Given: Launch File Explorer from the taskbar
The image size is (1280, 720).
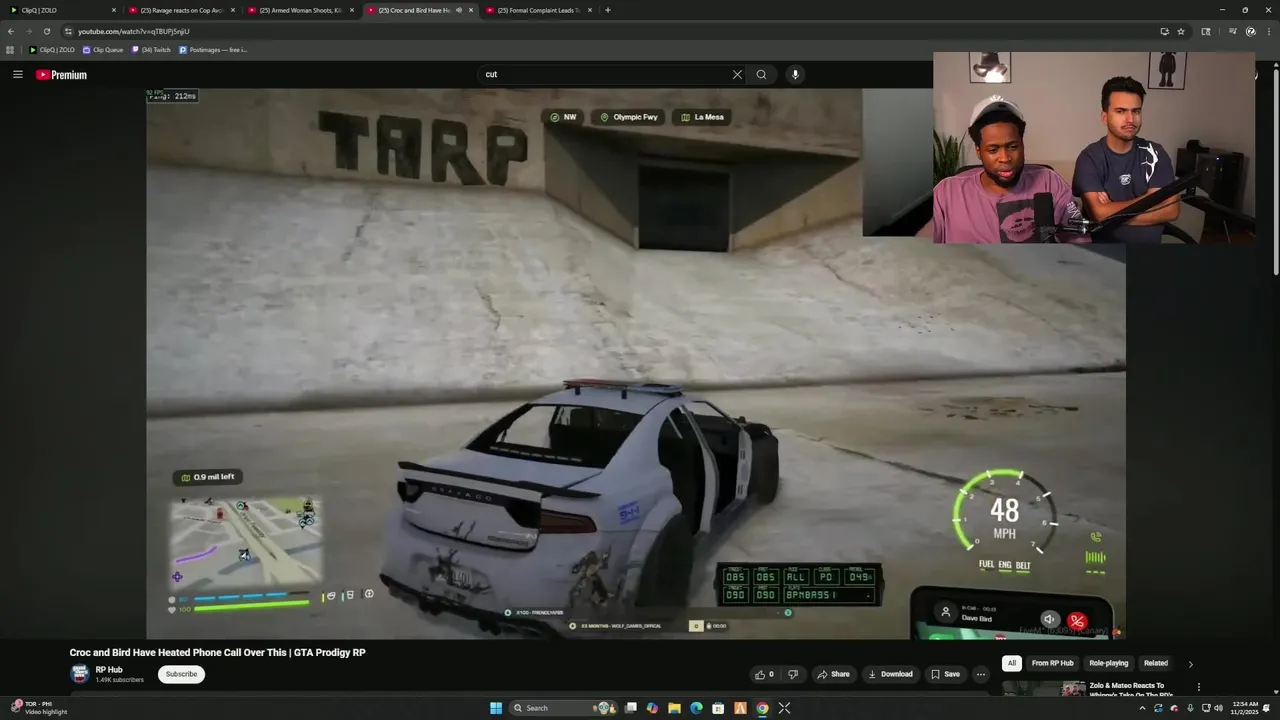Looking at the screenshot, I should [675, 708].
